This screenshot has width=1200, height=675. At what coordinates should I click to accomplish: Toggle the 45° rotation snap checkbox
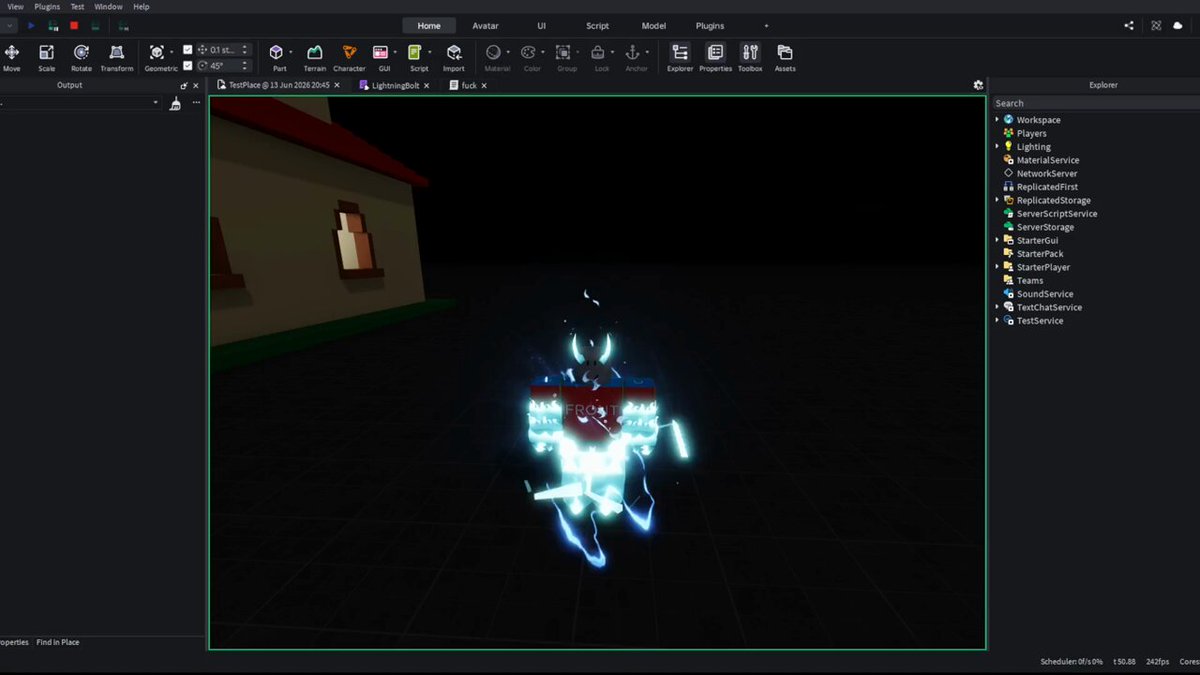[188, 66]
